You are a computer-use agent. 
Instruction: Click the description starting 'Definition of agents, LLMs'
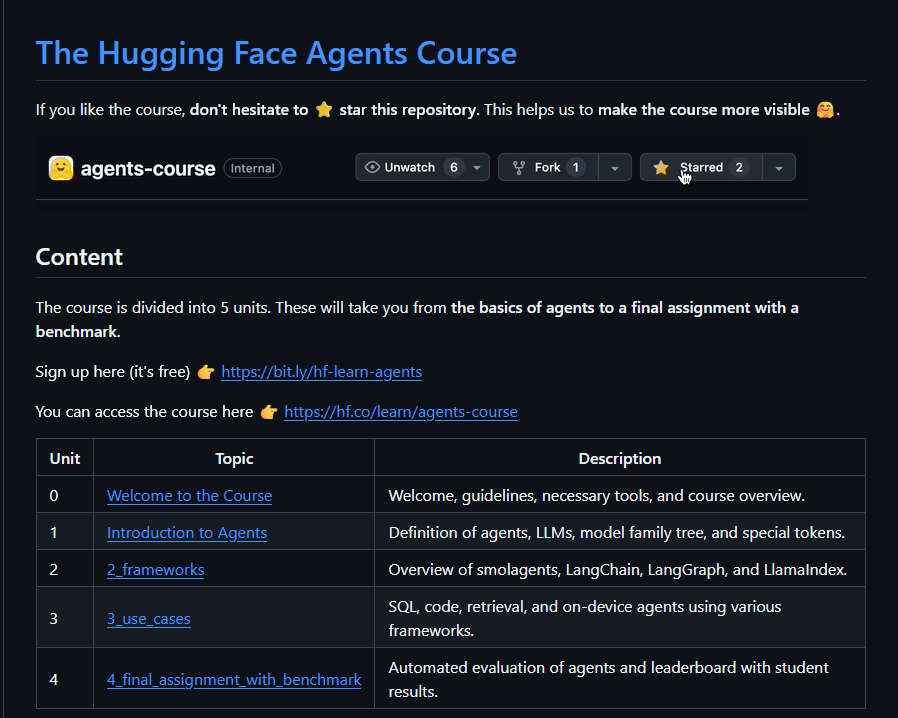pyautogui.click(x=617, y=532)
